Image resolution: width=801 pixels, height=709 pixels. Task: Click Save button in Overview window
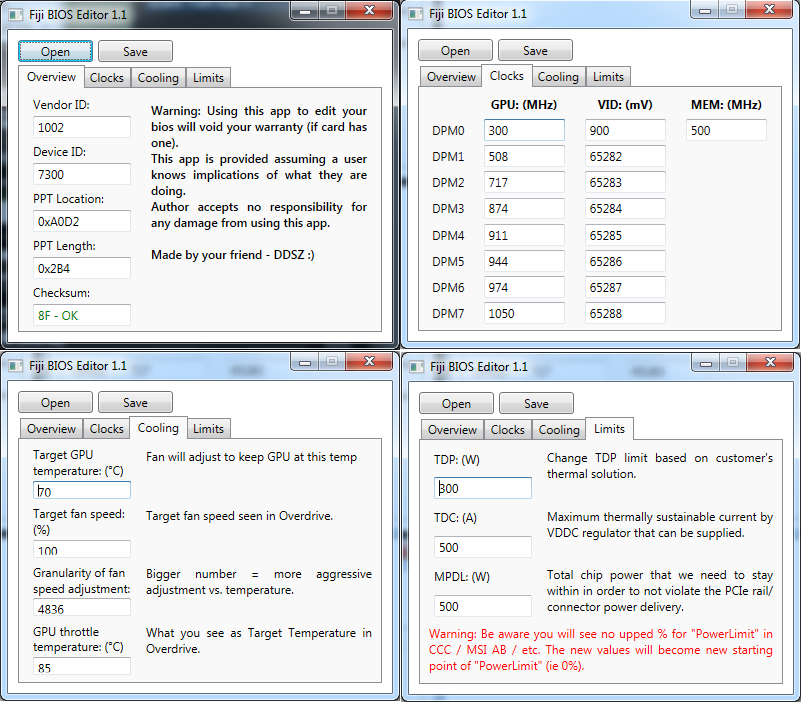pos(135,52)
